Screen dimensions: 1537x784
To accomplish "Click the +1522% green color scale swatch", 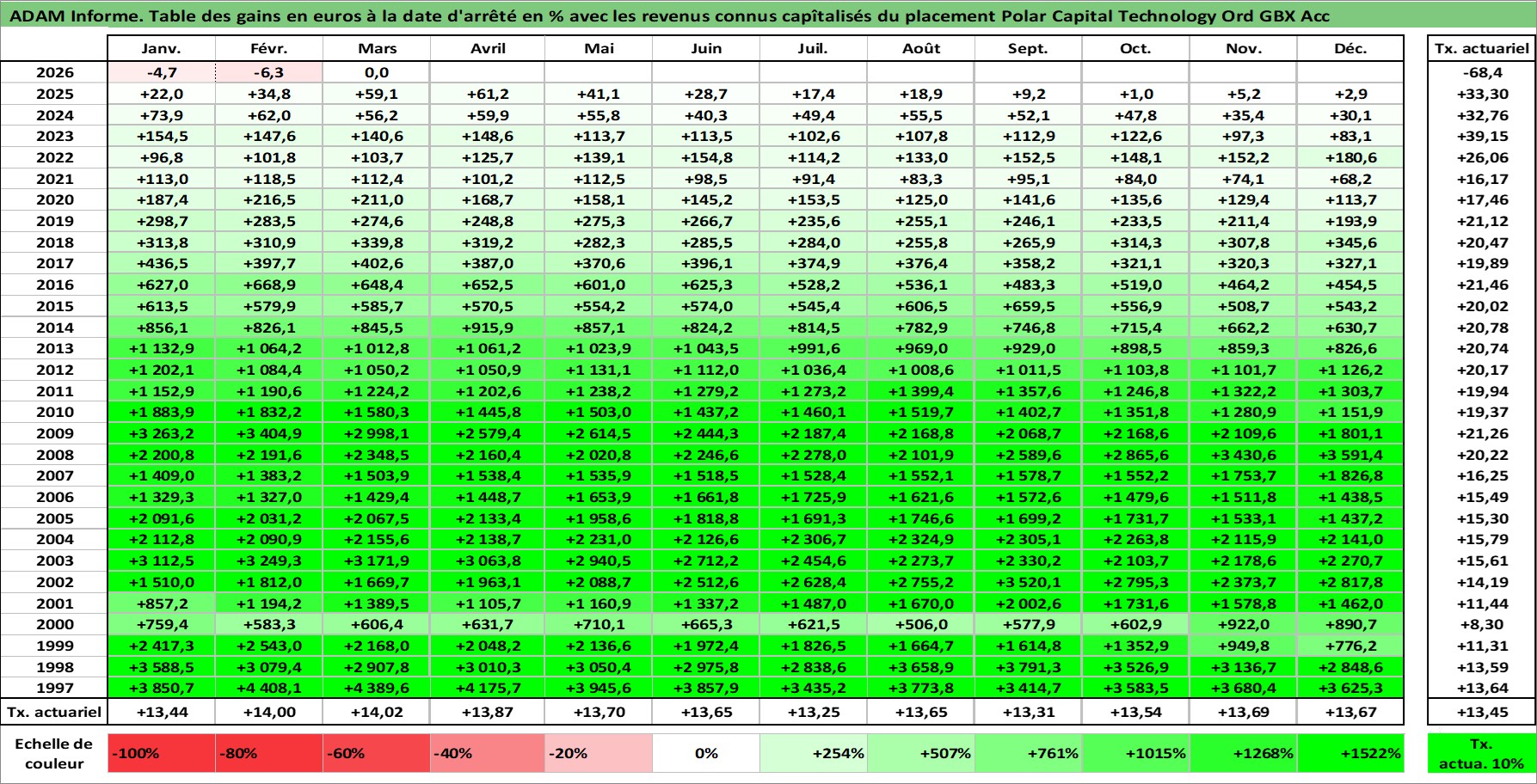I will click(1350, 753).
